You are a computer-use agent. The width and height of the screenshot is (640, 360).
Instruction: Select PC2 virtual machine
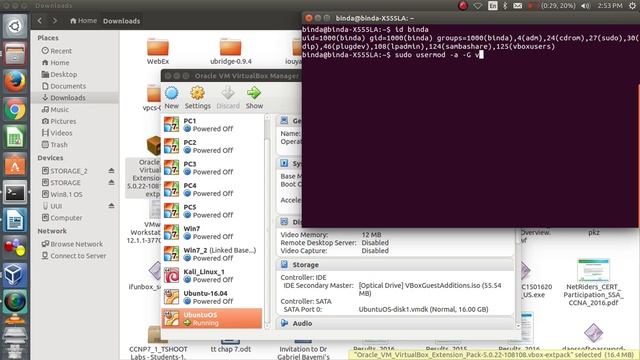[212, 146]
